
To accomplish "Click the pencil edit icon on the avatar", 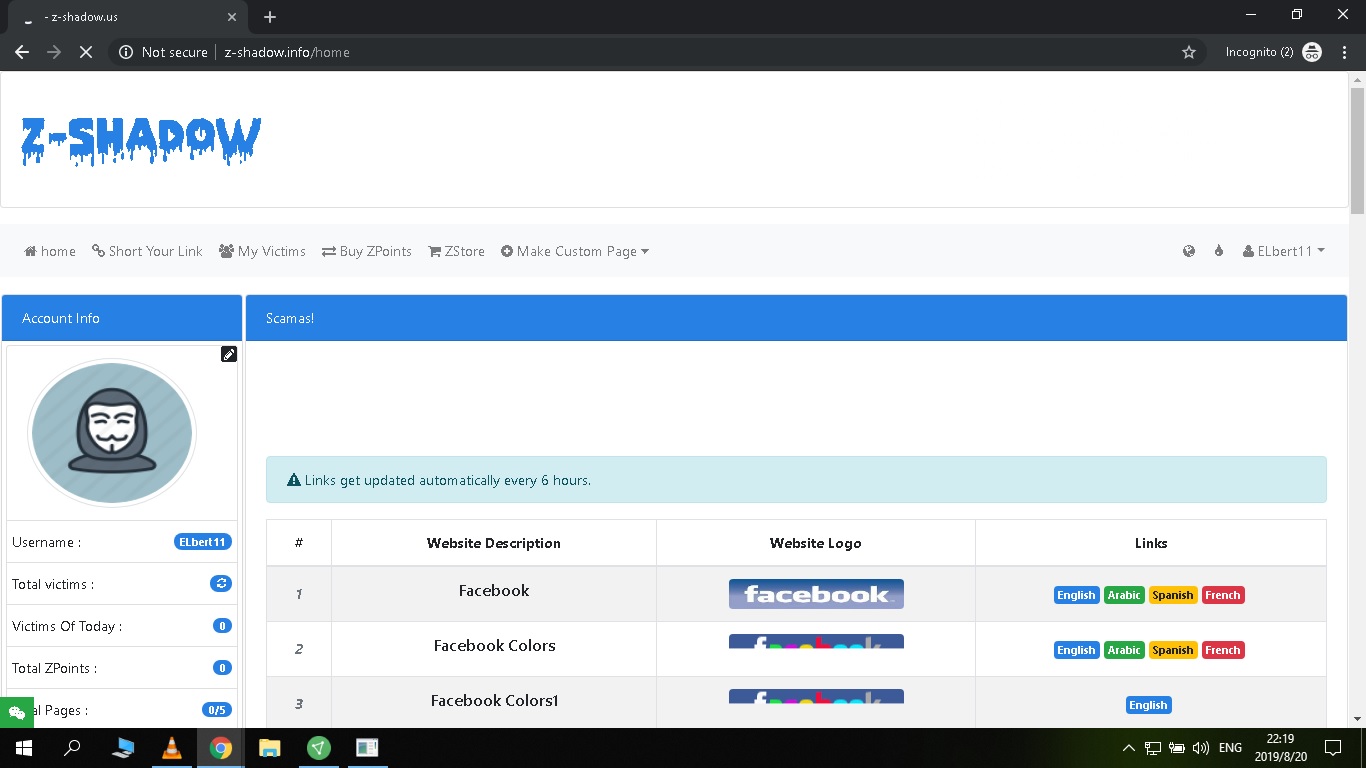I will [229, 354].
